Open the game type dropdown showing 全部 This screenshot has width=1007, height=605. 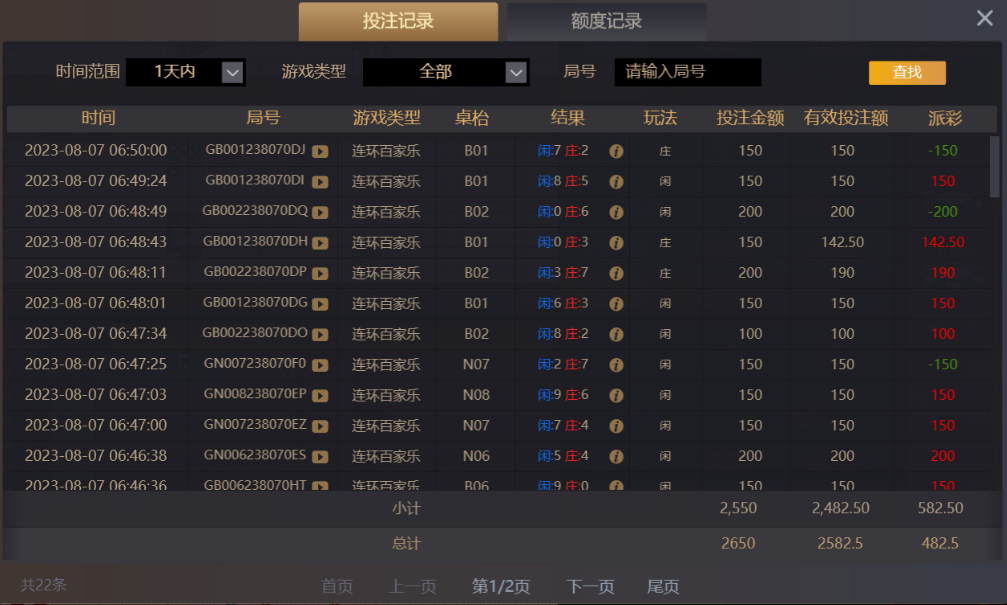coord(446,72)
